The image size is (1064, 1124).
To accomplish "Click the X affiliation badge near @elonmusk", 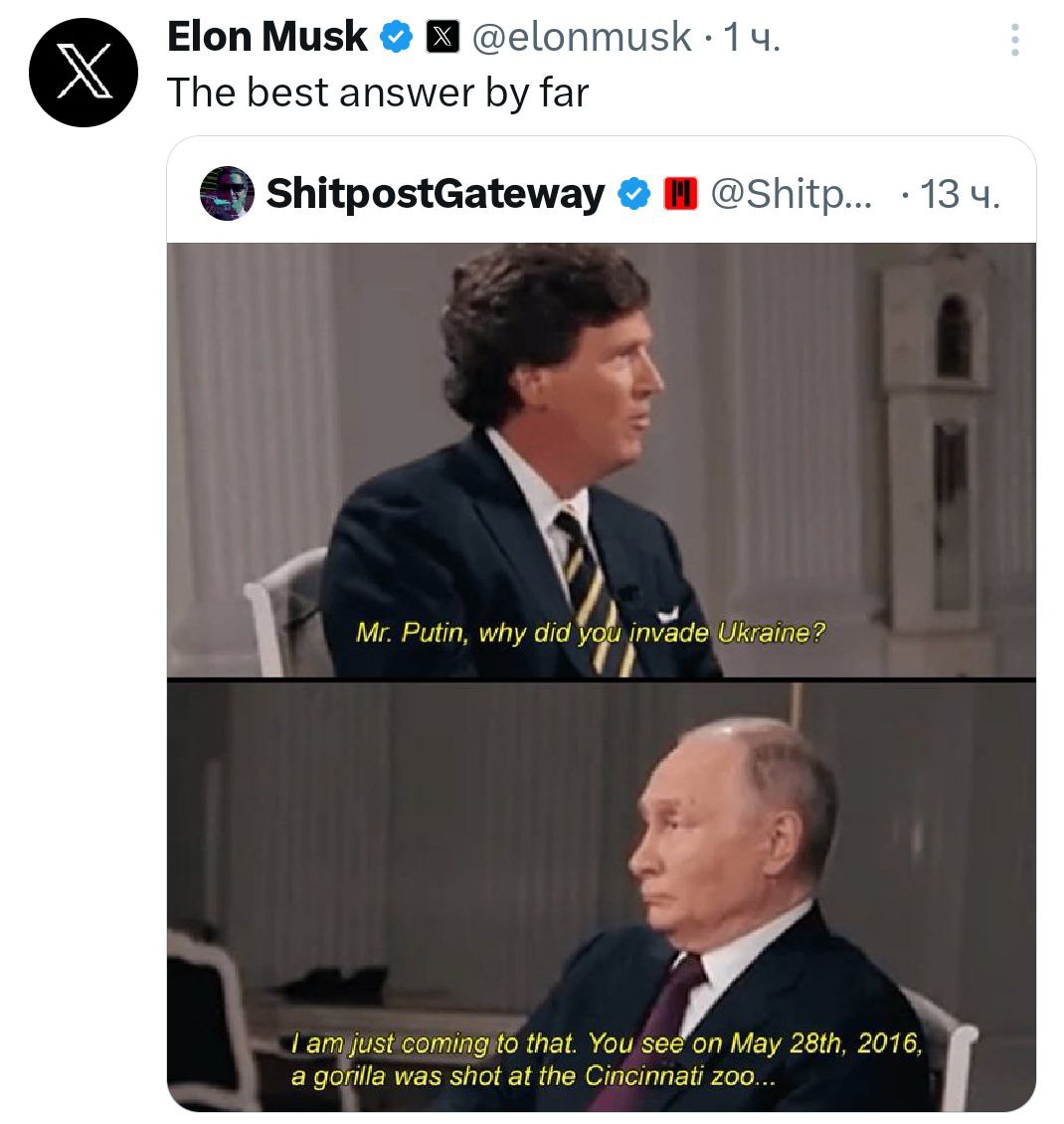I will (x=443, y=37).
